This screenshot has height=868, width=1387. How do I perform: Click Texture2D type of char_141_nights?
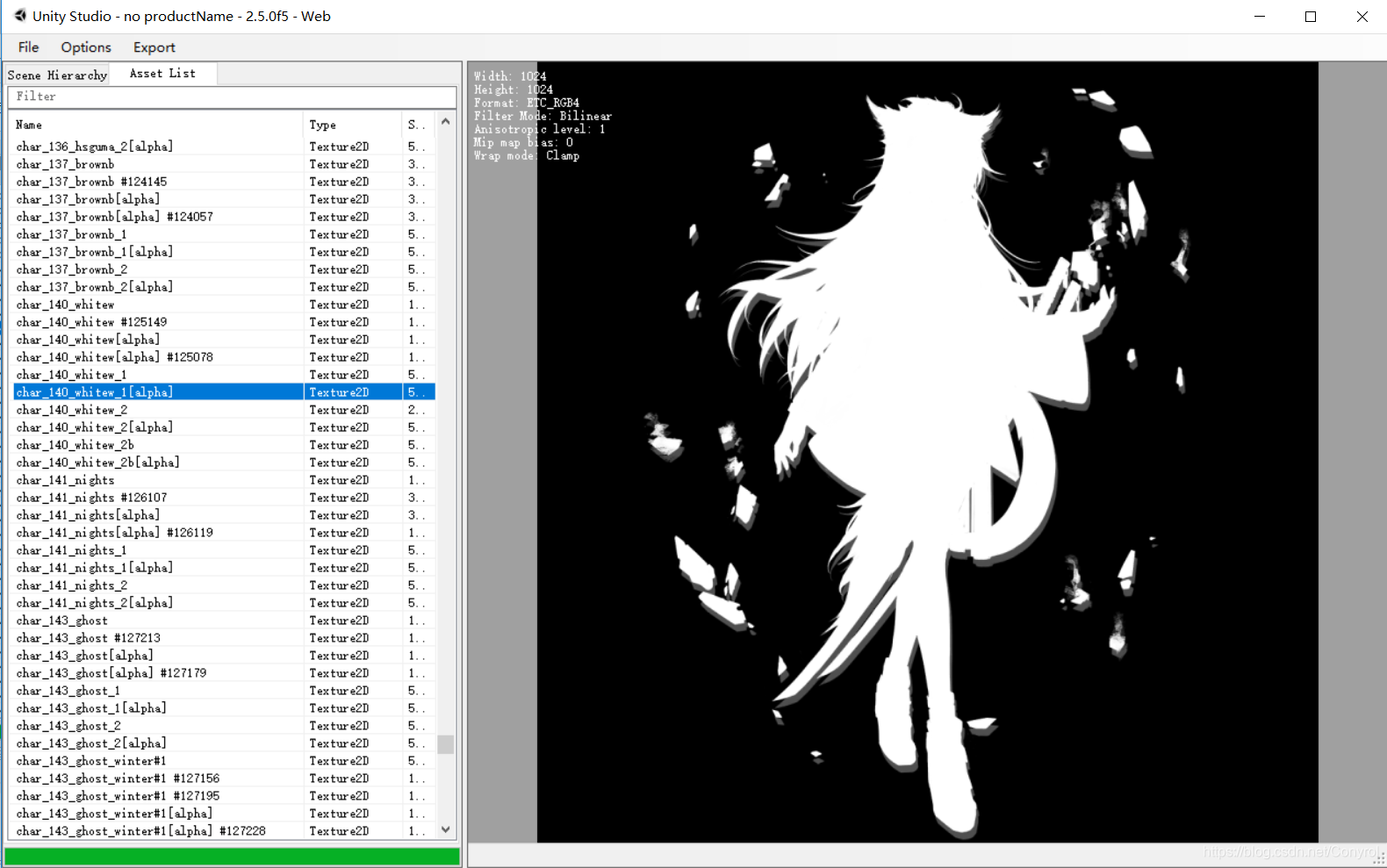[x=339, y=480]
